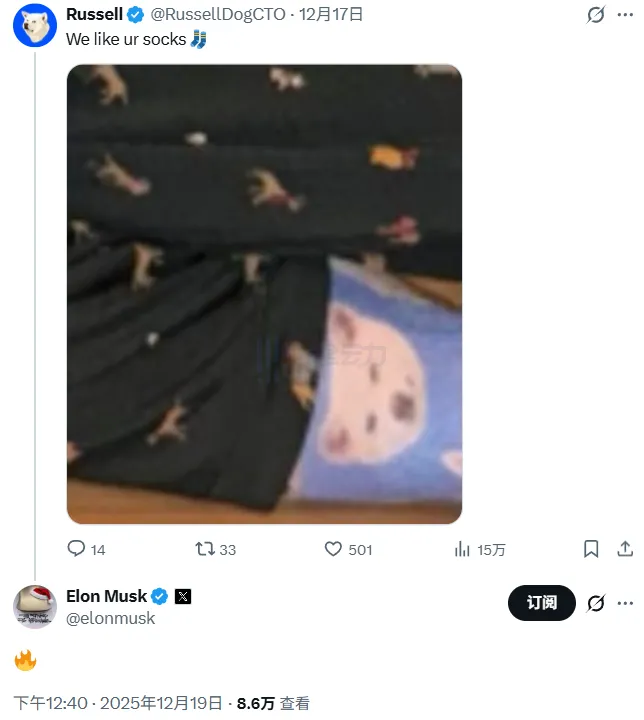Share Russell's tweet via share icon
This screenshot has height=720, width=644.
coord(625,549)
